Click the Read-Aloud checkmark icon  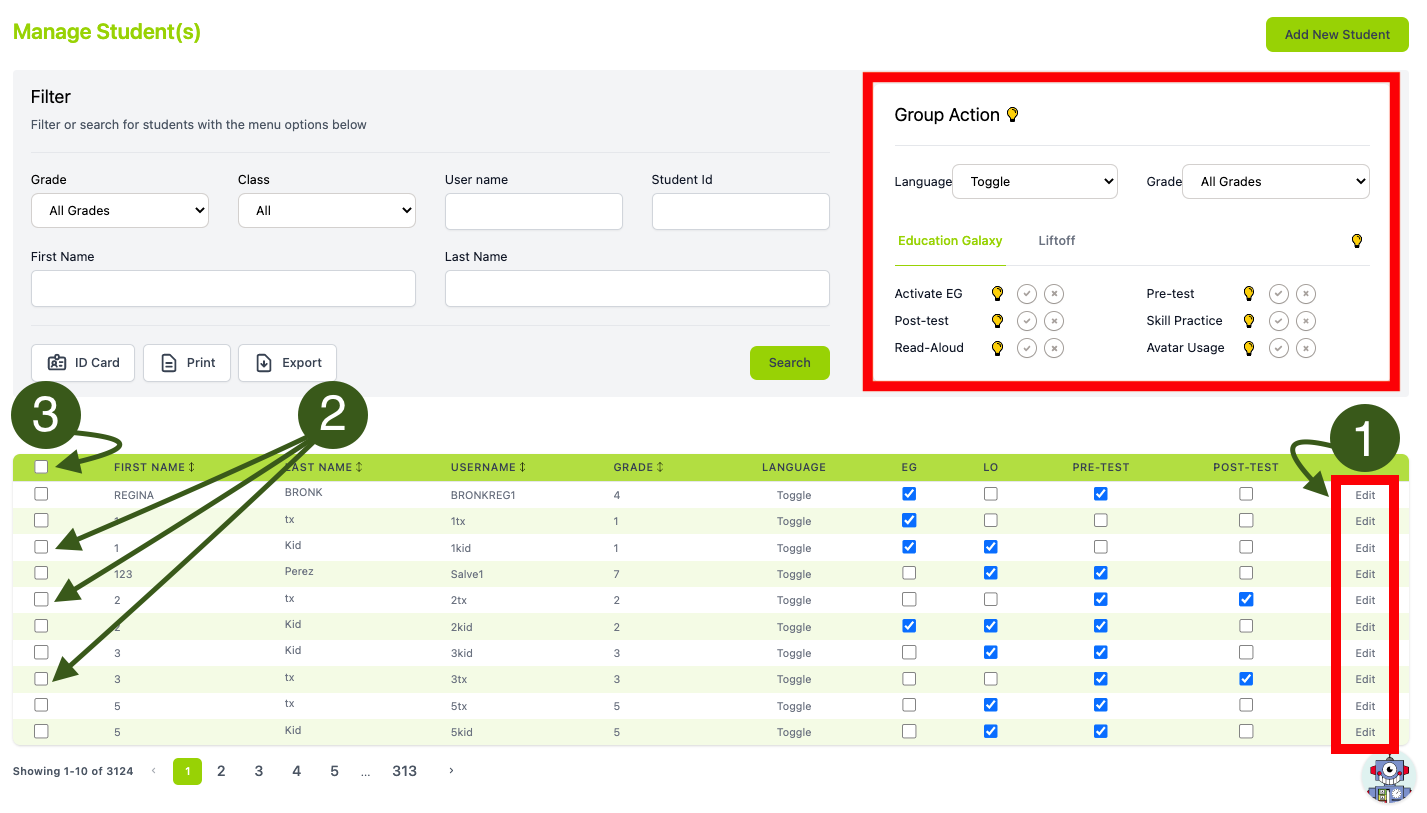click(1027, 348)
